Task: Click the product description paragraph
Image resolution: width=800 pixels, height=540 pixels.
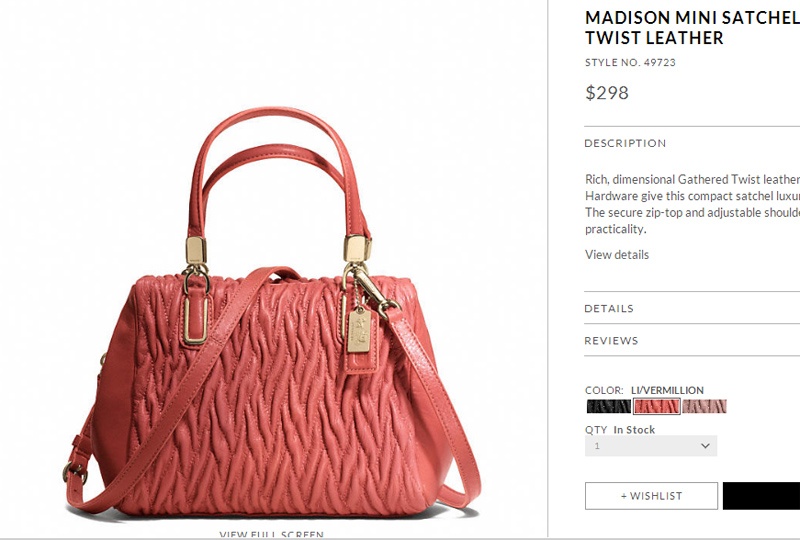Action: (692, 204)
